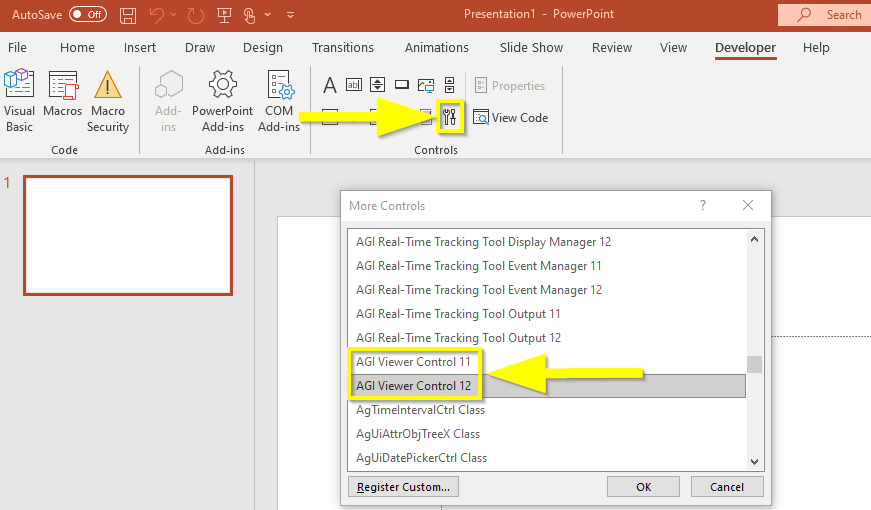Select AGI Viewer Control 12 in list
The height and width of the screenshot is (510, 871).
(x=547, y=386)
